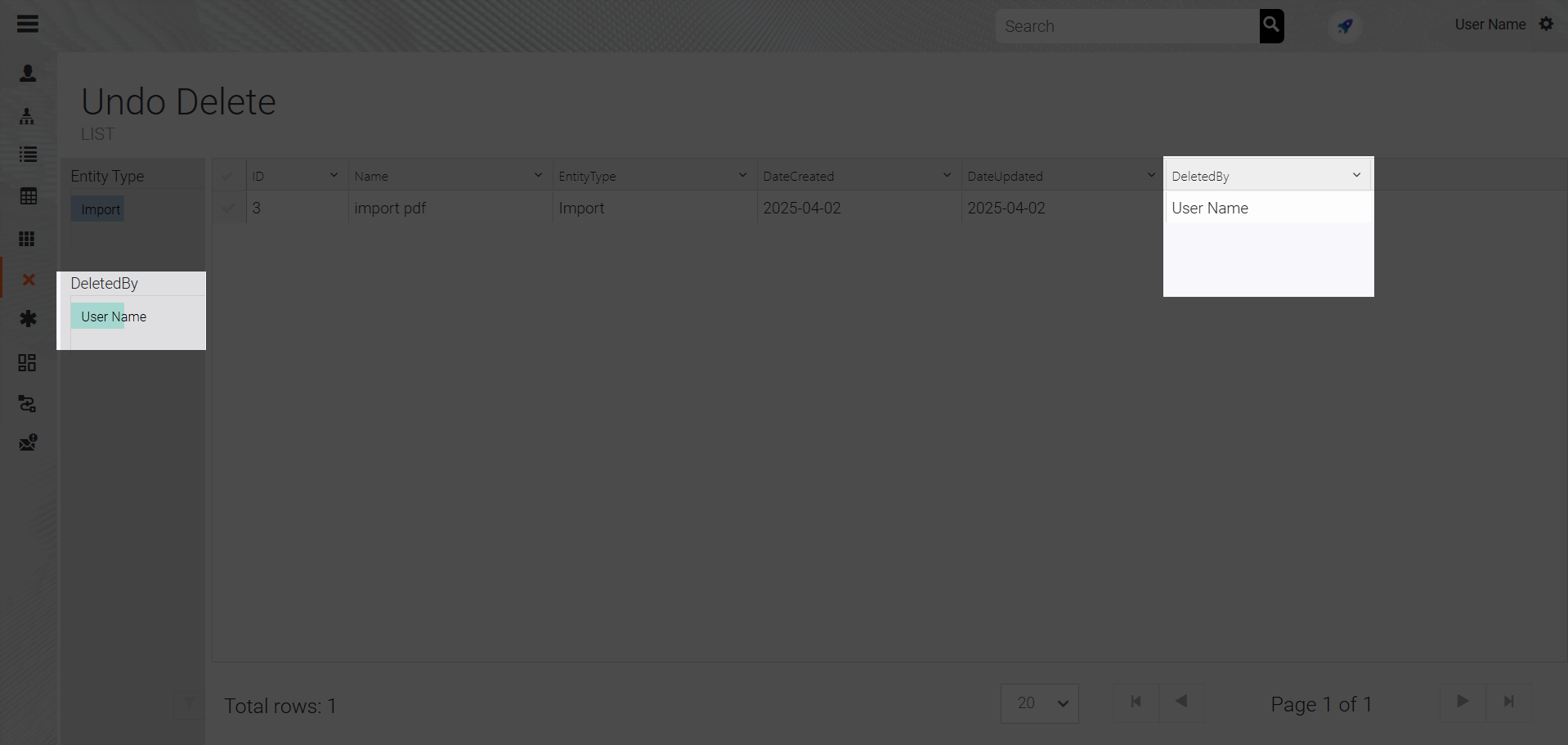1568x745 pixels.
Task: Click into the Search input field
Action: [x=1127, y=26]
